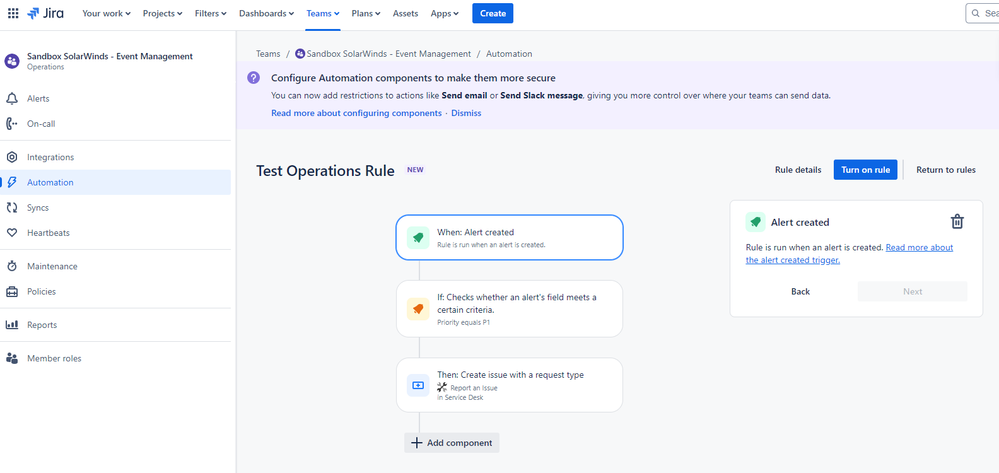This screenshot has width=999, height=473.
Task: Expand the Projects menu
Action: point(162,13)
